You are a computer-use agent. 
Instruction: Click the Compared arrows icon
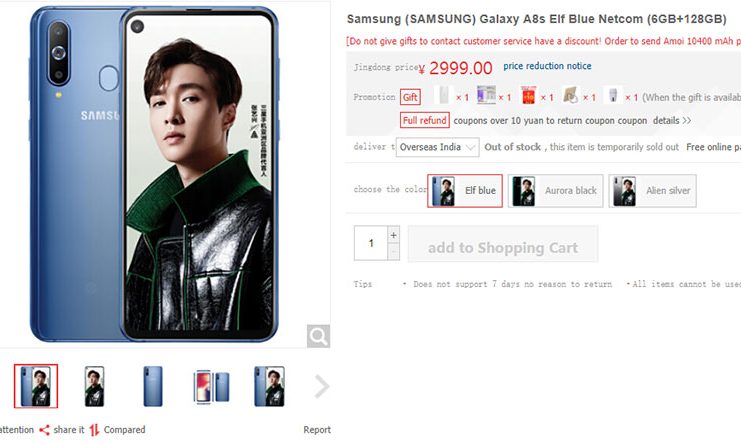(x=95, y=430)
